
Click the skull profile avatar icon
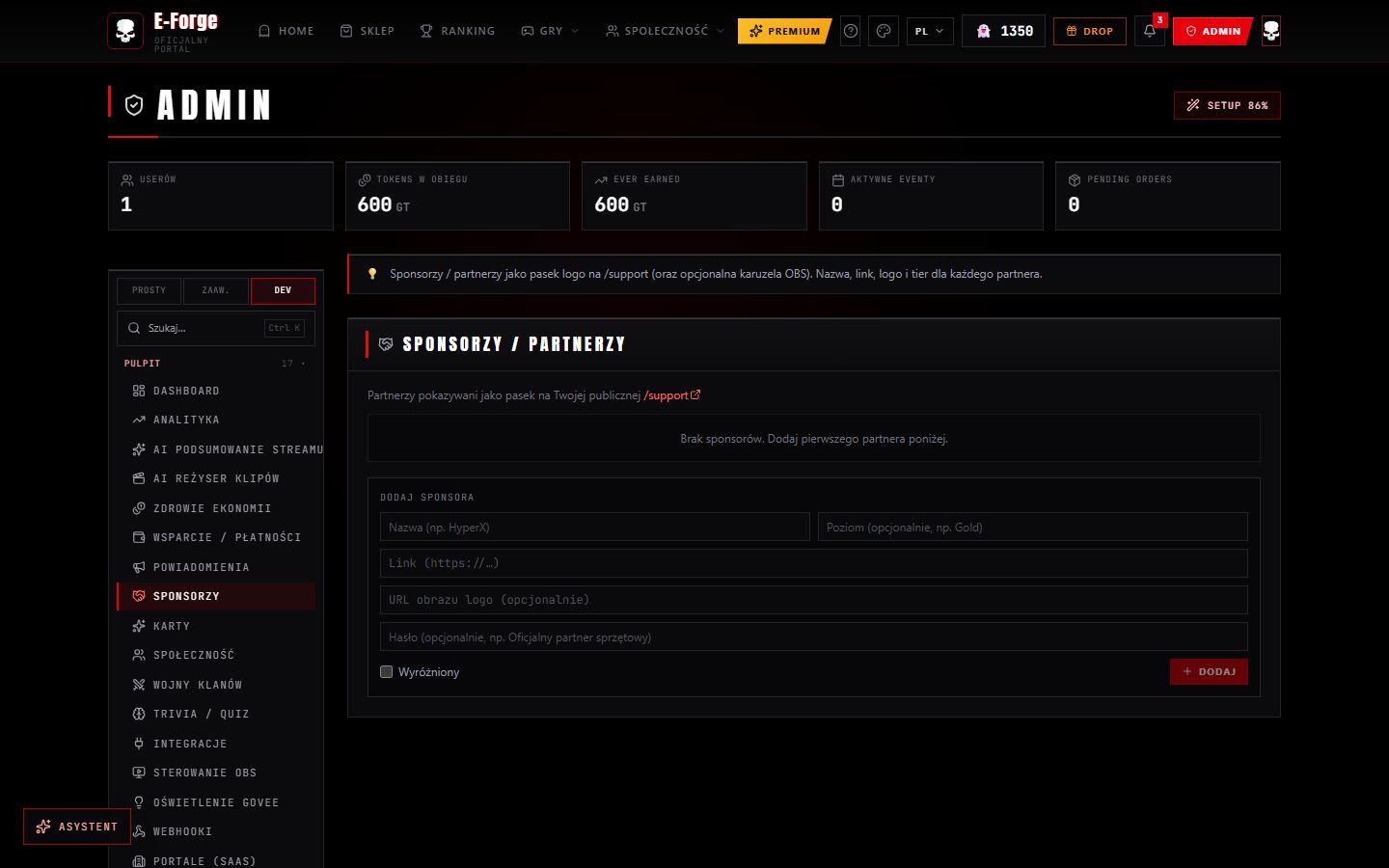pos(1271,31)
